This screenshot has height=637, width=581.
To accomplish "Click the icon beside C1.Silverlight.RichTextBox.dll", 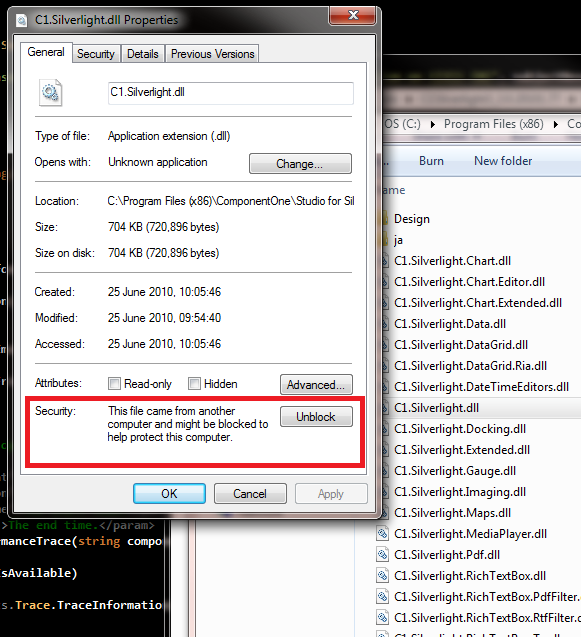I will click(x=382, y=576).
